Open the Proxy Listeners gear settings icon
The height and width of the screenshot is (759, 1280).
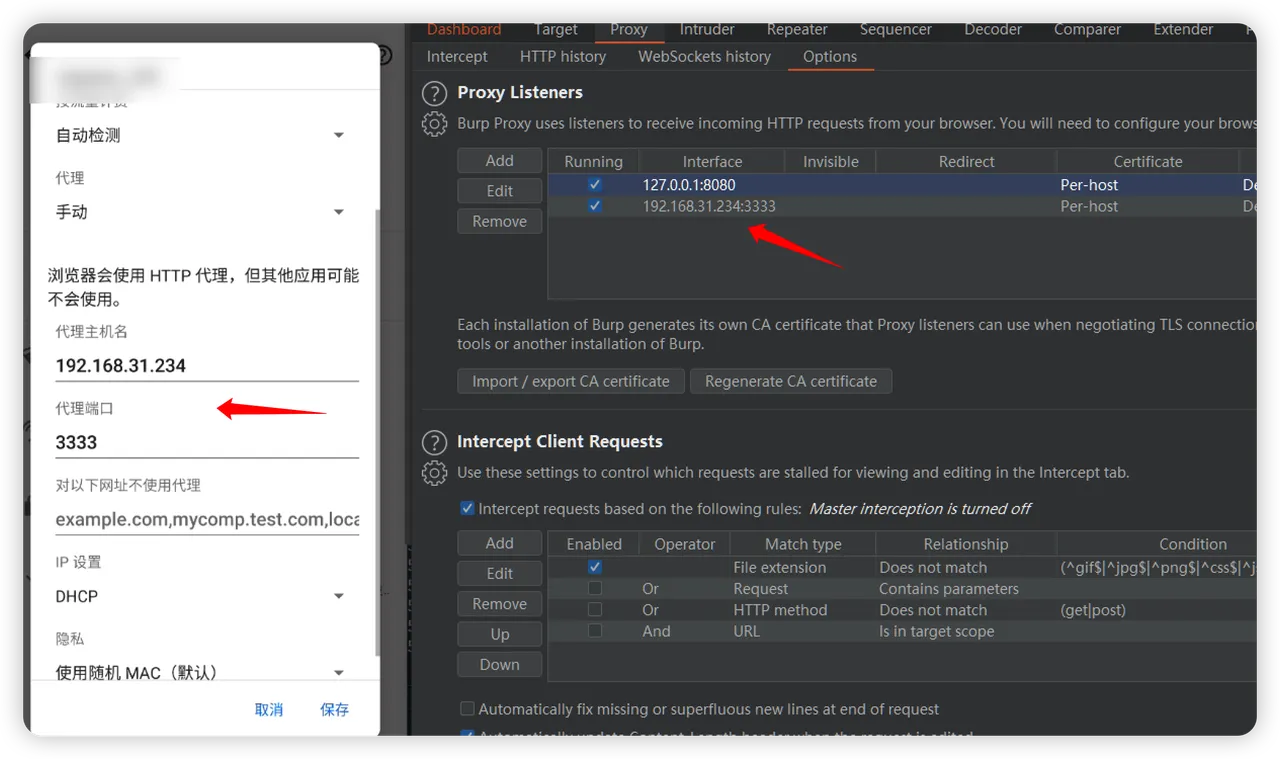tap(434, 124)
